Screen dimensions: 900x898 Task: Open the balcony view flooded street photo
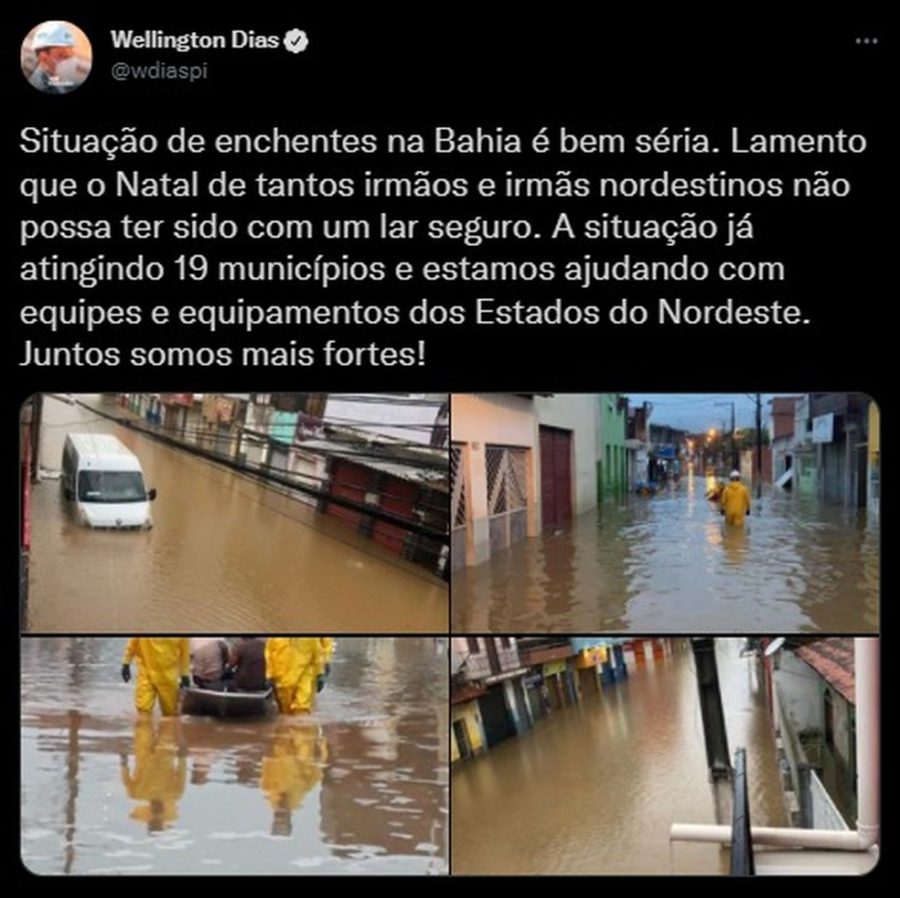point(665,756)
